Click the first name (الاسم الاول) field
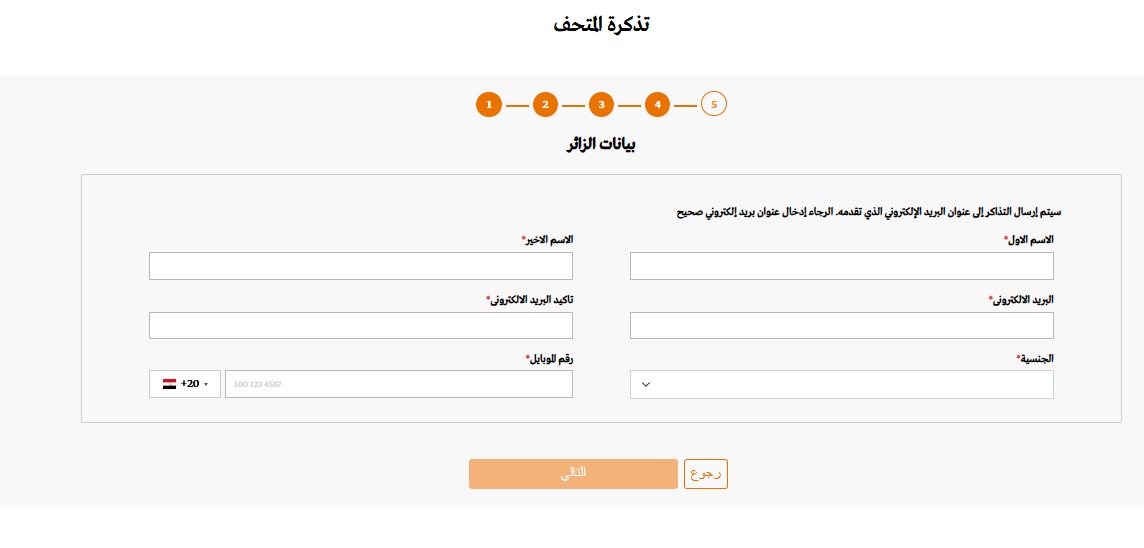 tap(841, 266)
